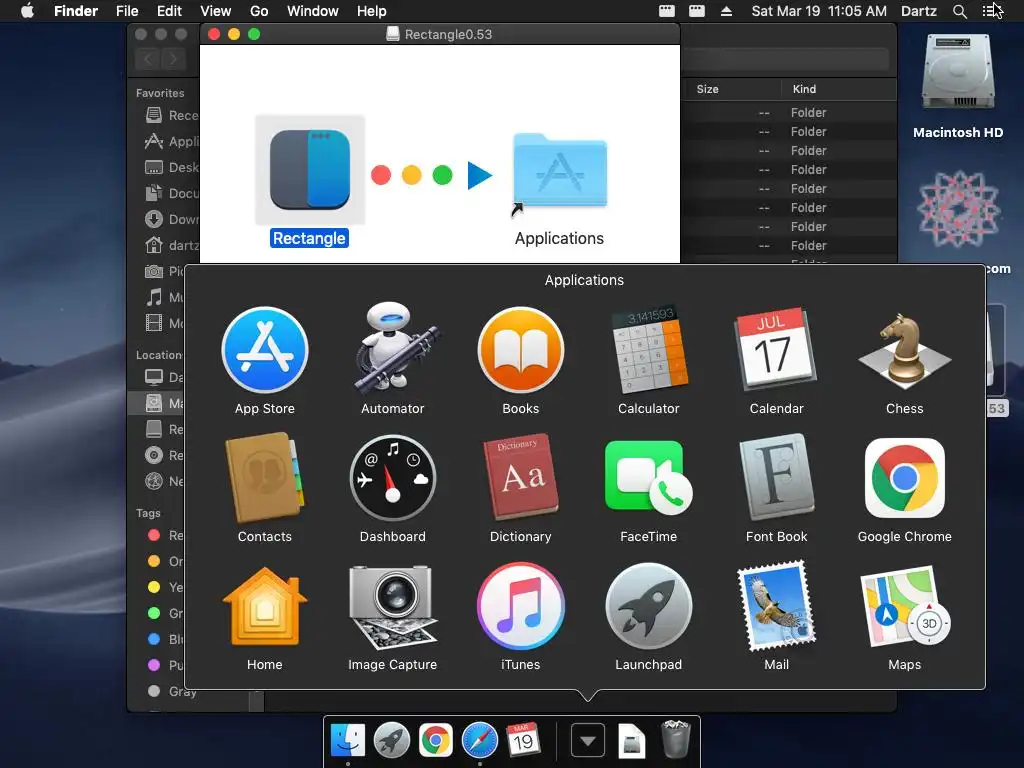
Task: Open the Dashboard app icon
Action: (x=392, y=477)
